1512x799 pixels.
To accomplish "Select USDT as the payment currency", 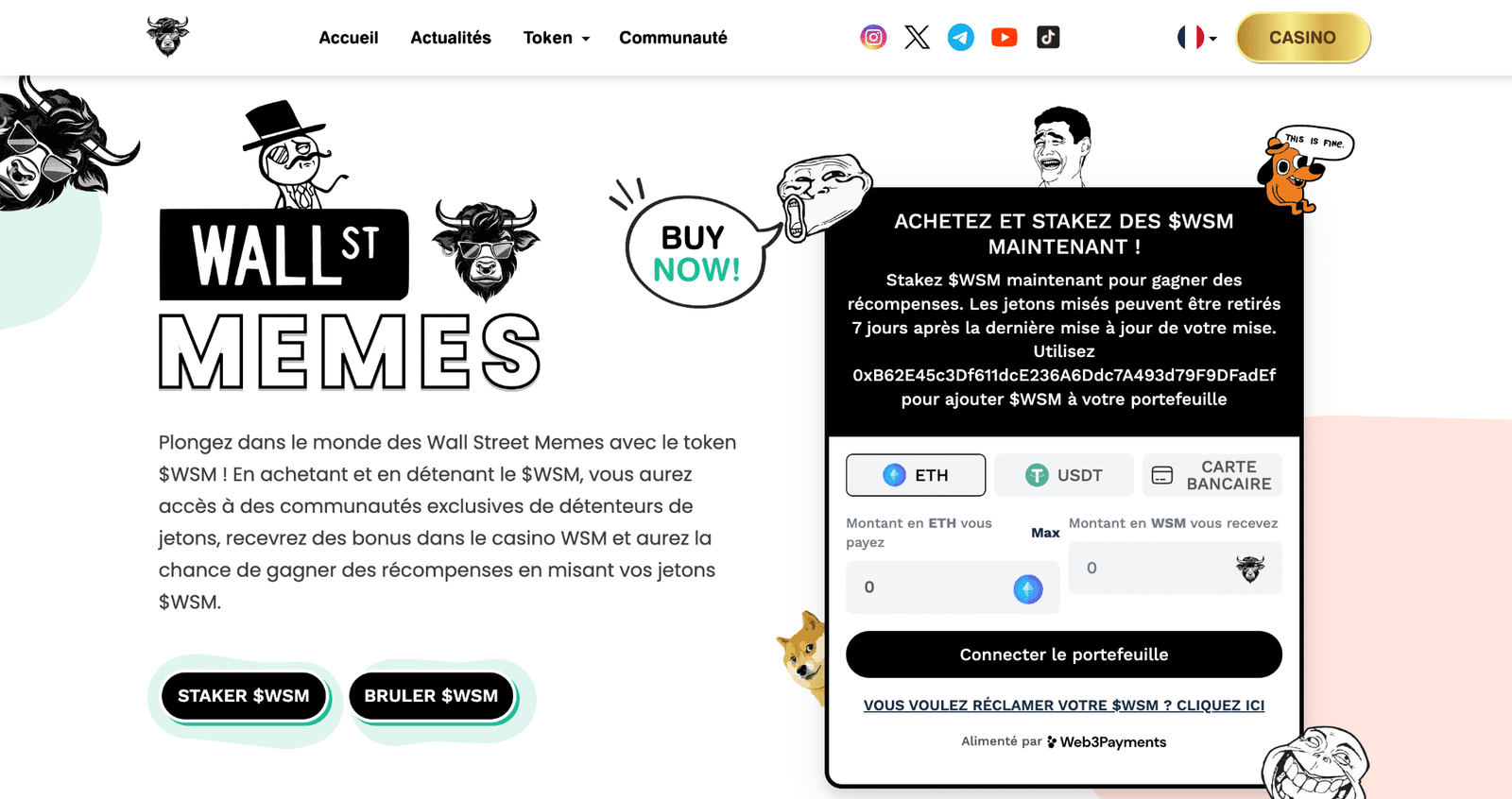I will [x=1064, y=475].
